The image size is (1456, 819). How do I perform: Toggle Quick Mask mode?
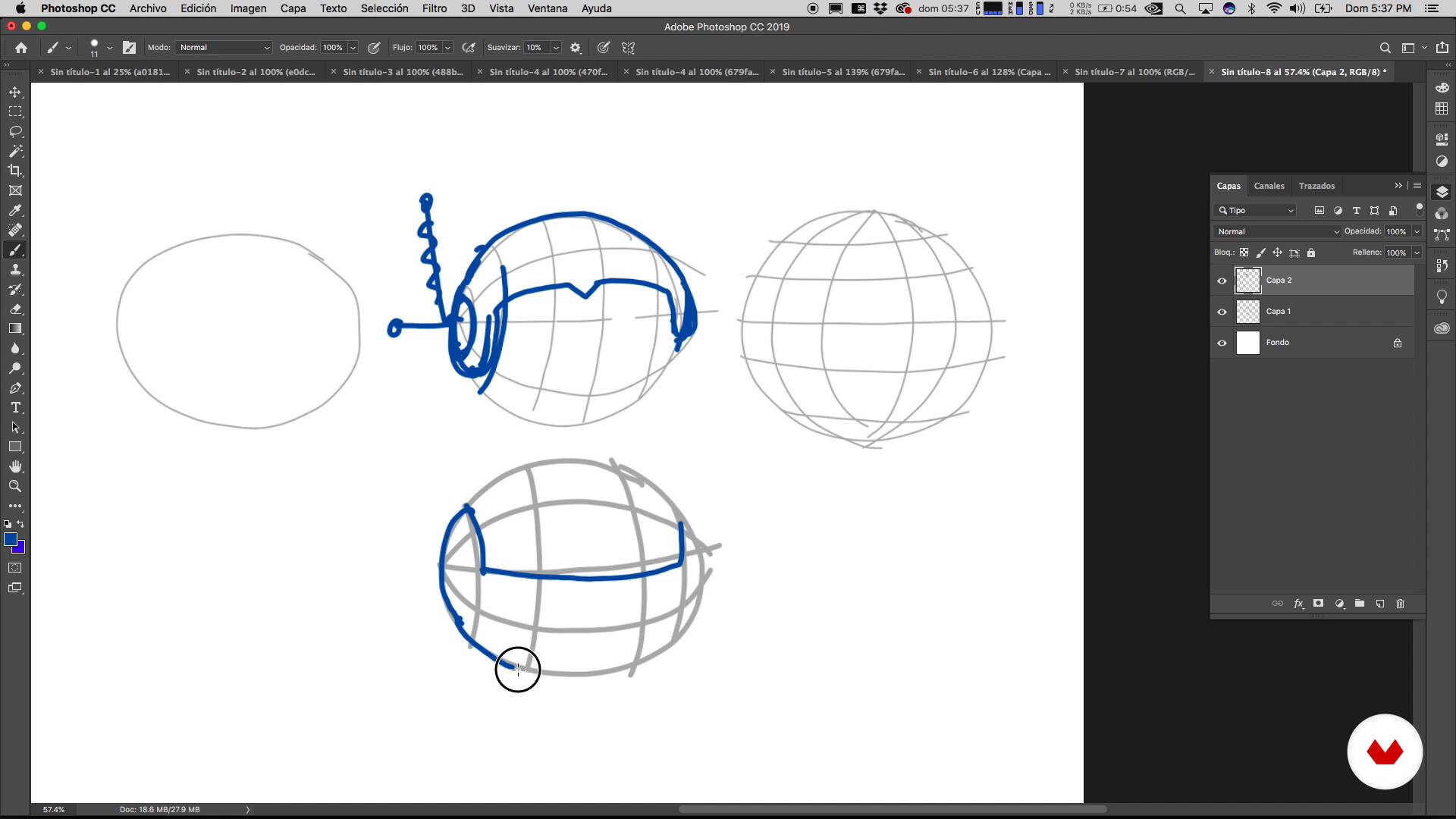tap(15, 568)
